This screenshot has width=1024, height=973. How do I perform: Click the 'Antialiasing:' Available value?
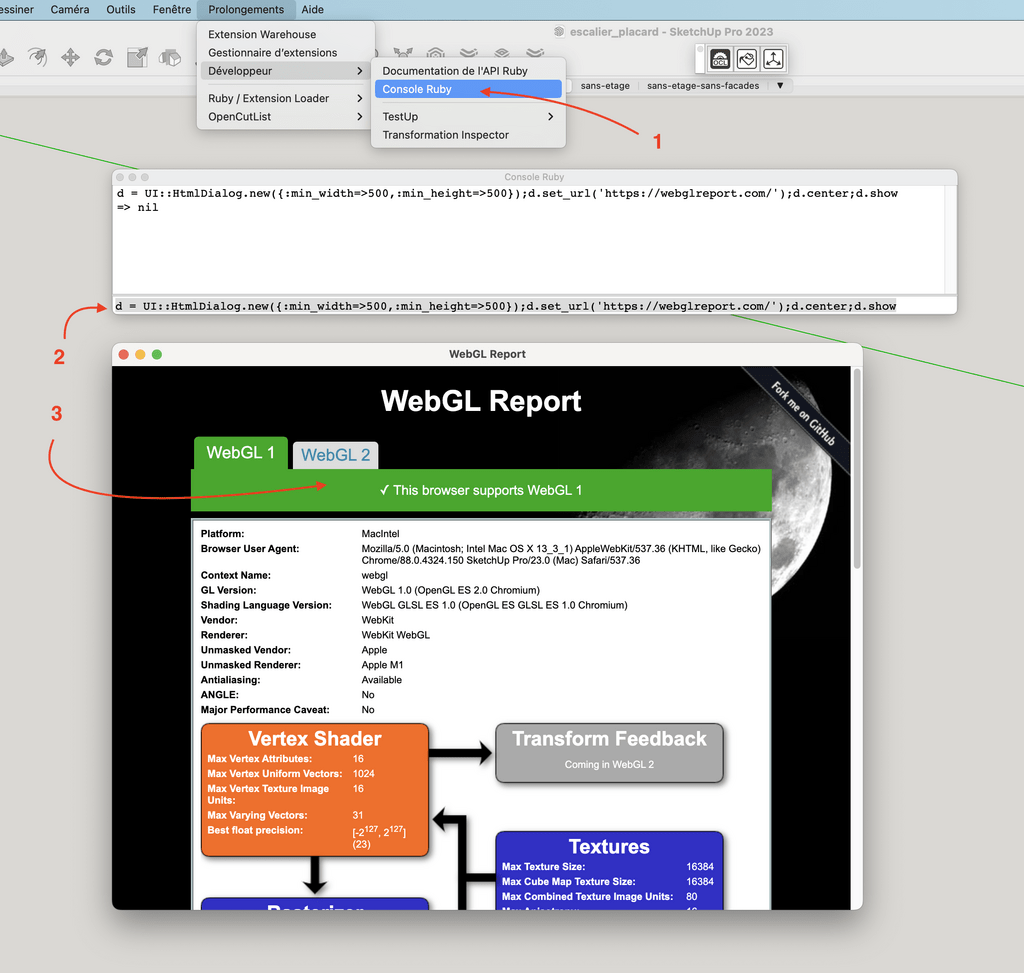click(x=382, y=680)
